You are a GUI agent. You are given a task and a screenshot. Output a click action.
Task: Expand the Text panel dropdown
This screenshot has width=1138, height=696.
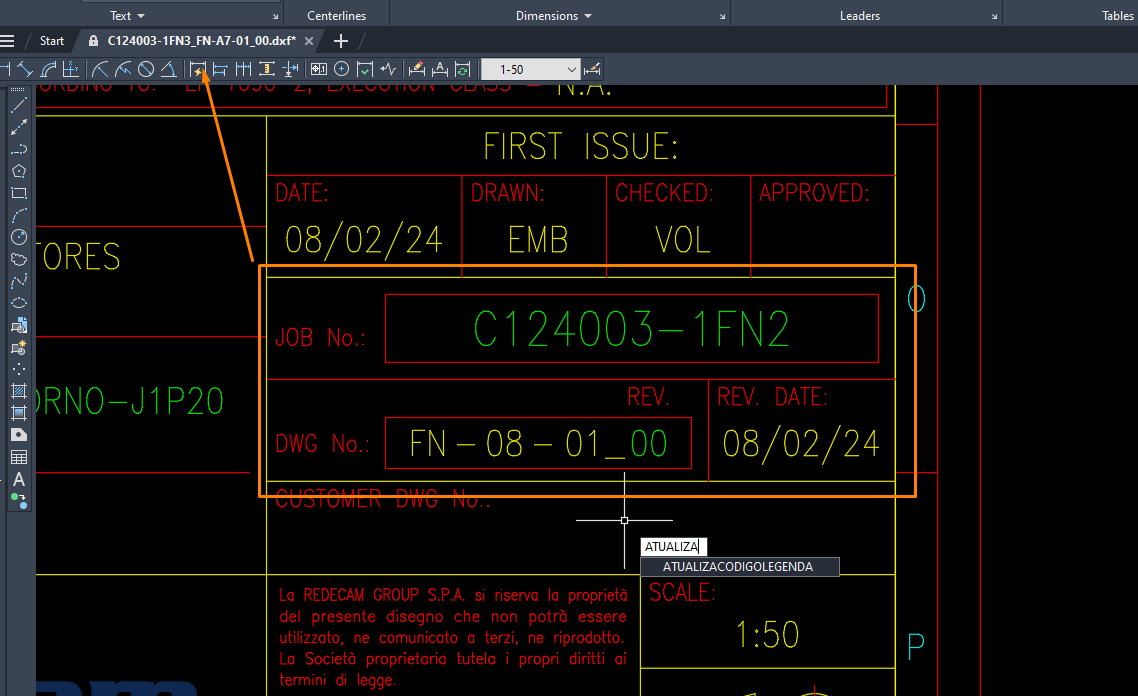[x=127, y=16]
